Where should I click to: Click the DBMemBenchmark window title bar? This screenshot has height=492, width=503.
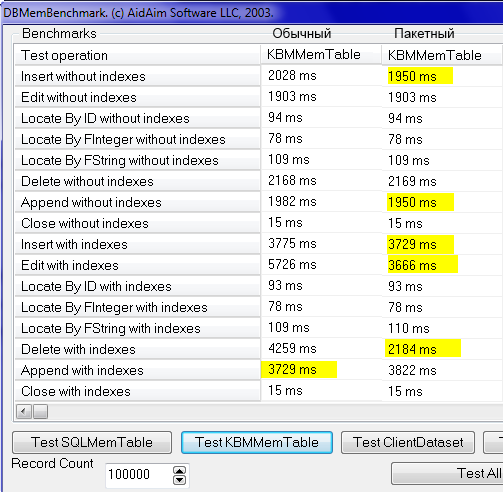[x=251, y=13]
